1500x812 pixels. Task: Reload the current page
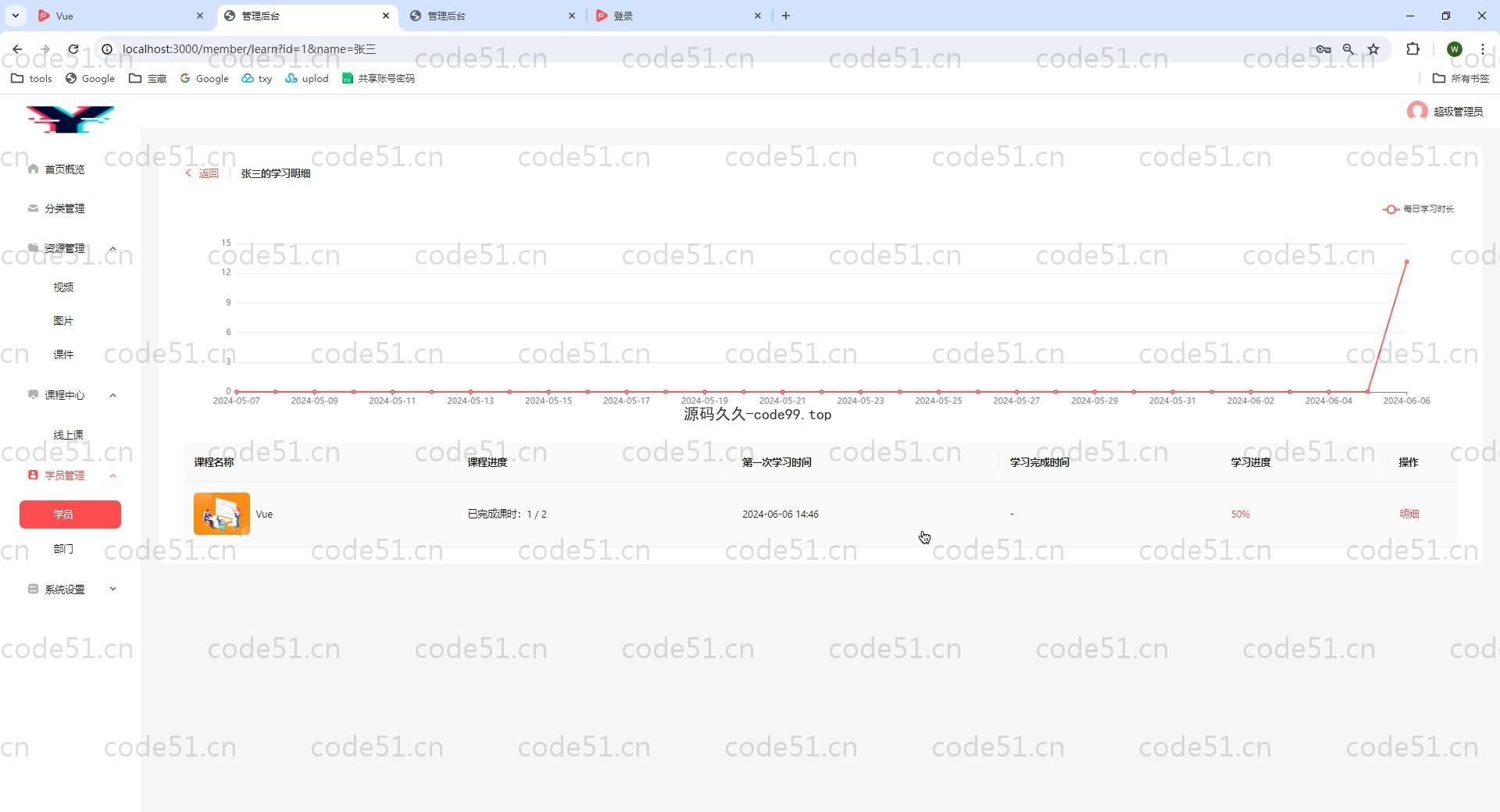(73, 49)
